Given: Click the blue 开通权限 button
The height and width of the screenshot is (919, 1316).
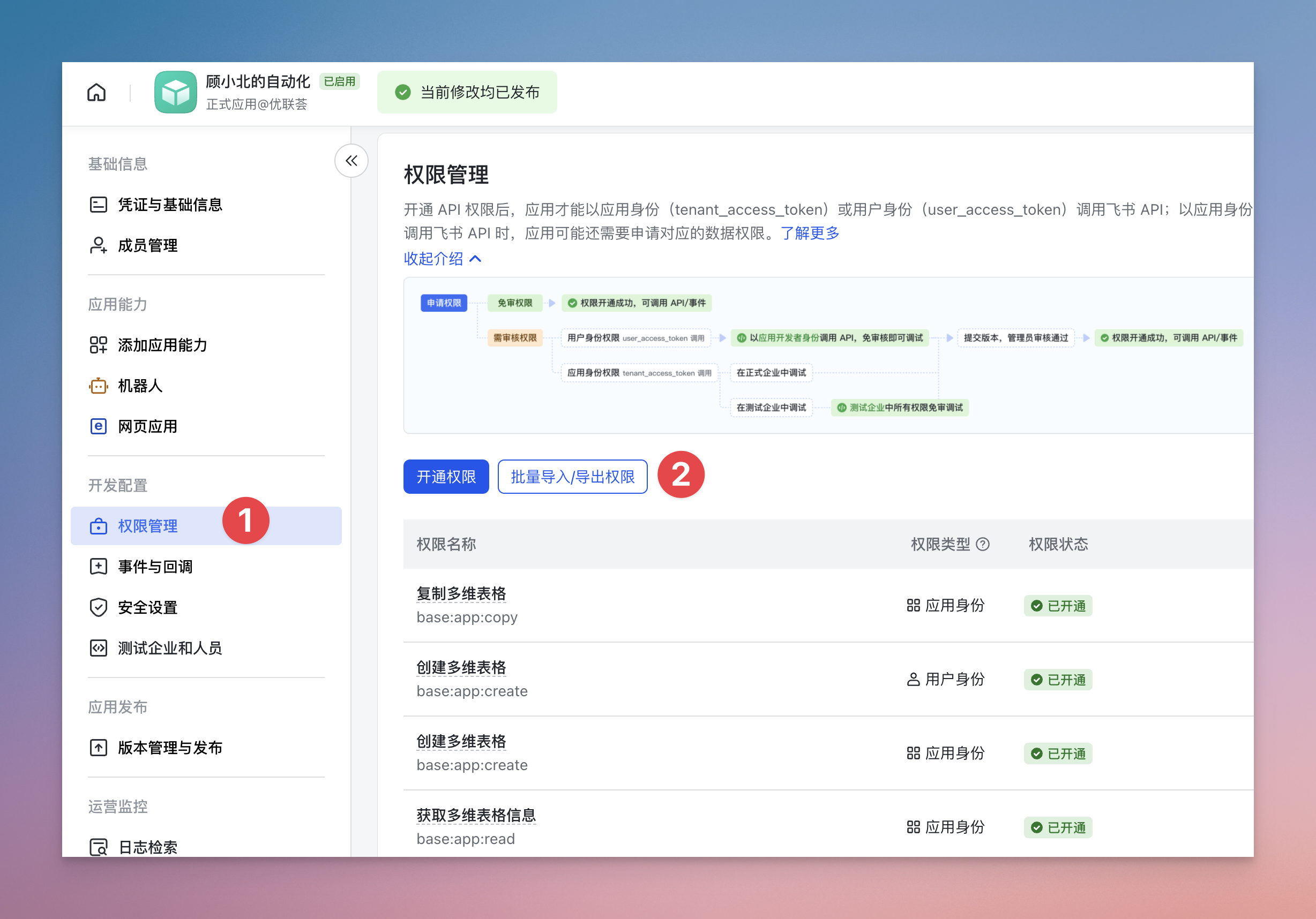Looking at the screenshot, I should (446, 477).
